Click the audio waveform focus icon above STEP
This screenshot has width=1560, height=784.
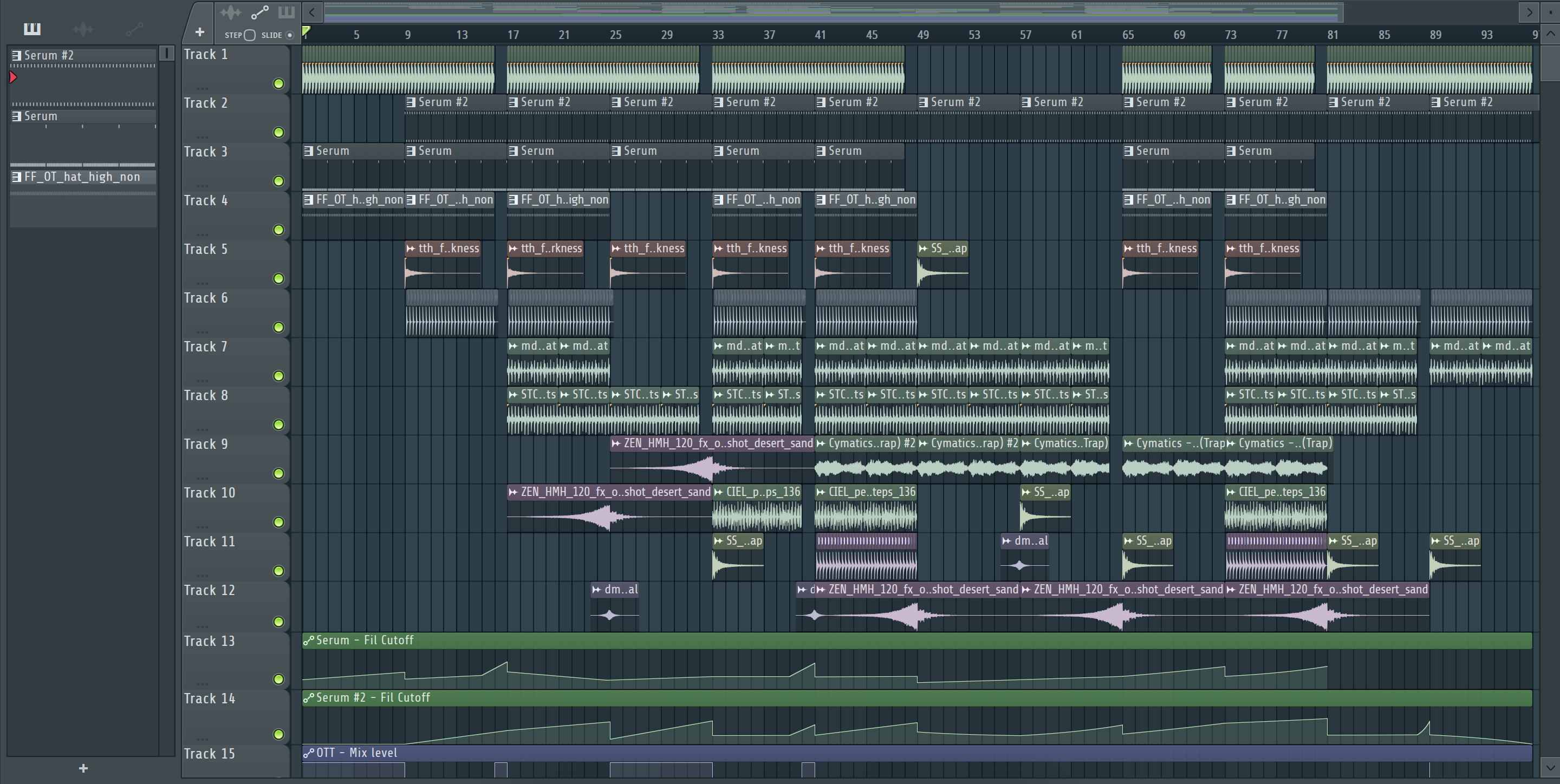pyautogui.click(x=231, y=12)
